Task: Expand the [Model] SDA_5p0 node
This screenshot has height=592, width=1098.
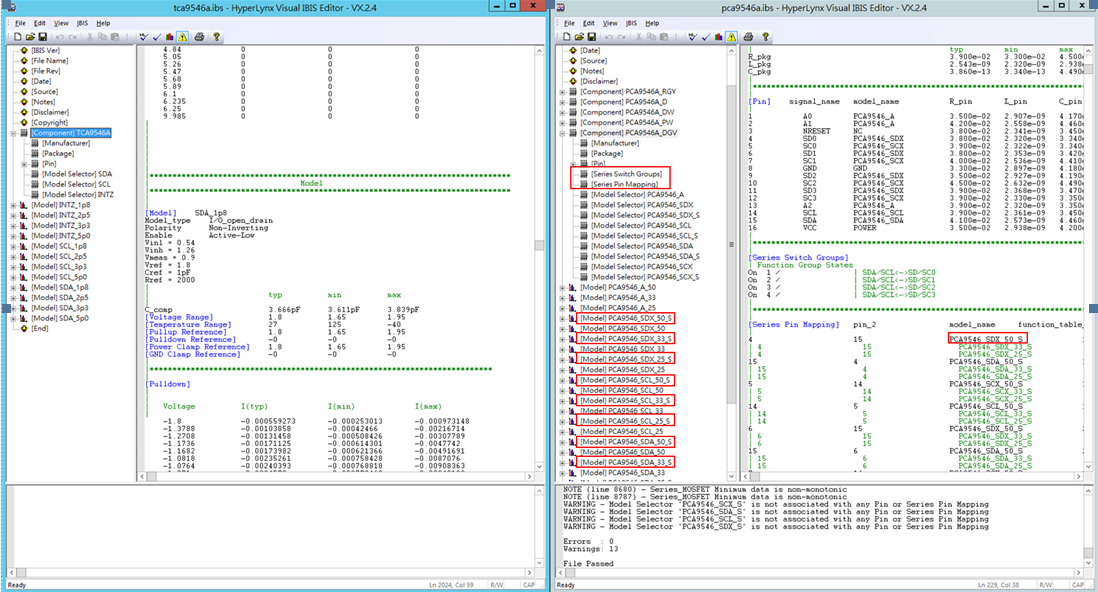Action: pos(13,318)
